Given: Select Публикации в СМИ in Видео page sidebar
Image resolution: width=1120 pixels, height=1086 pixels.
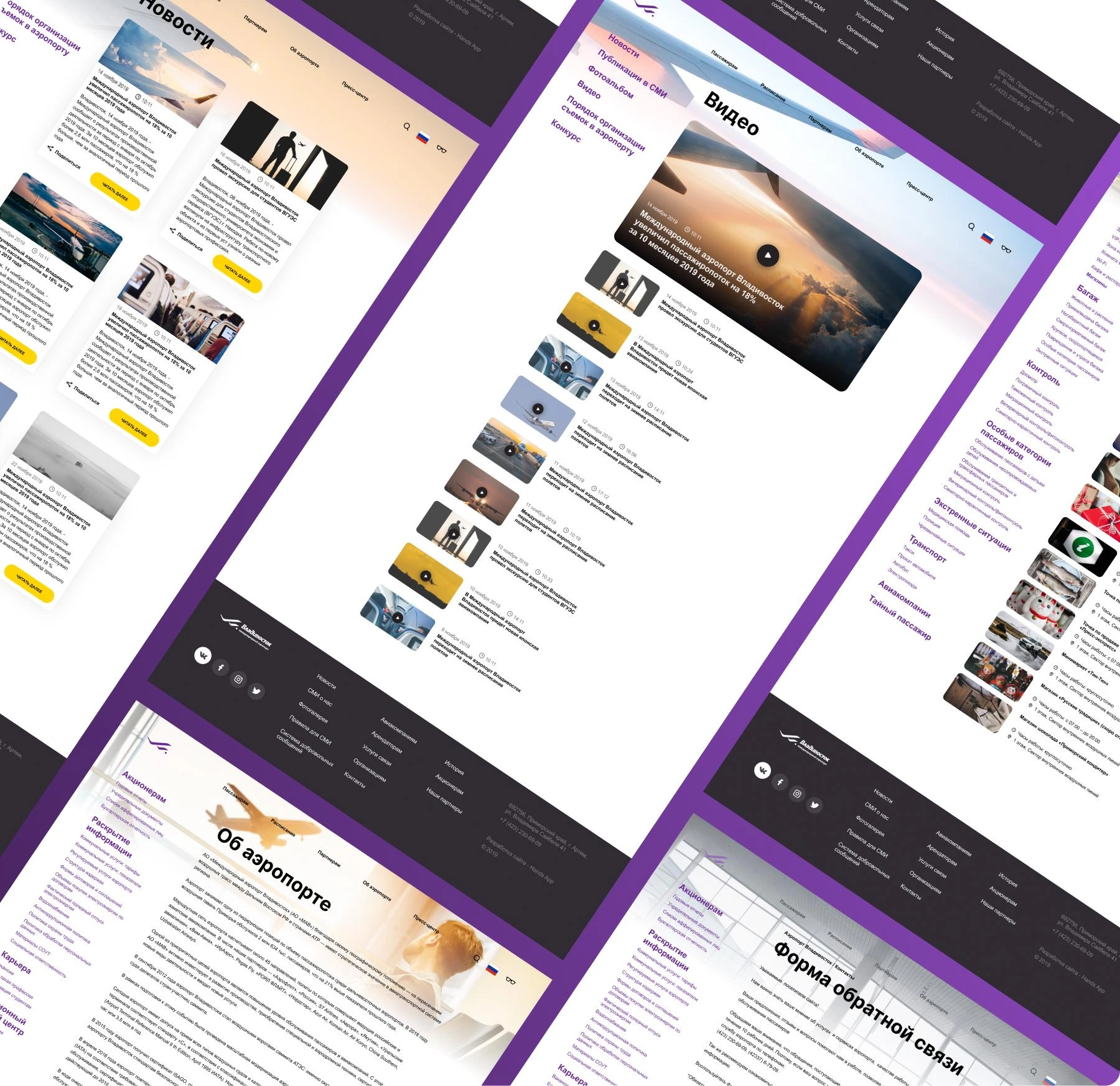Looking at the screenshot, I should (x=632, y=74).
